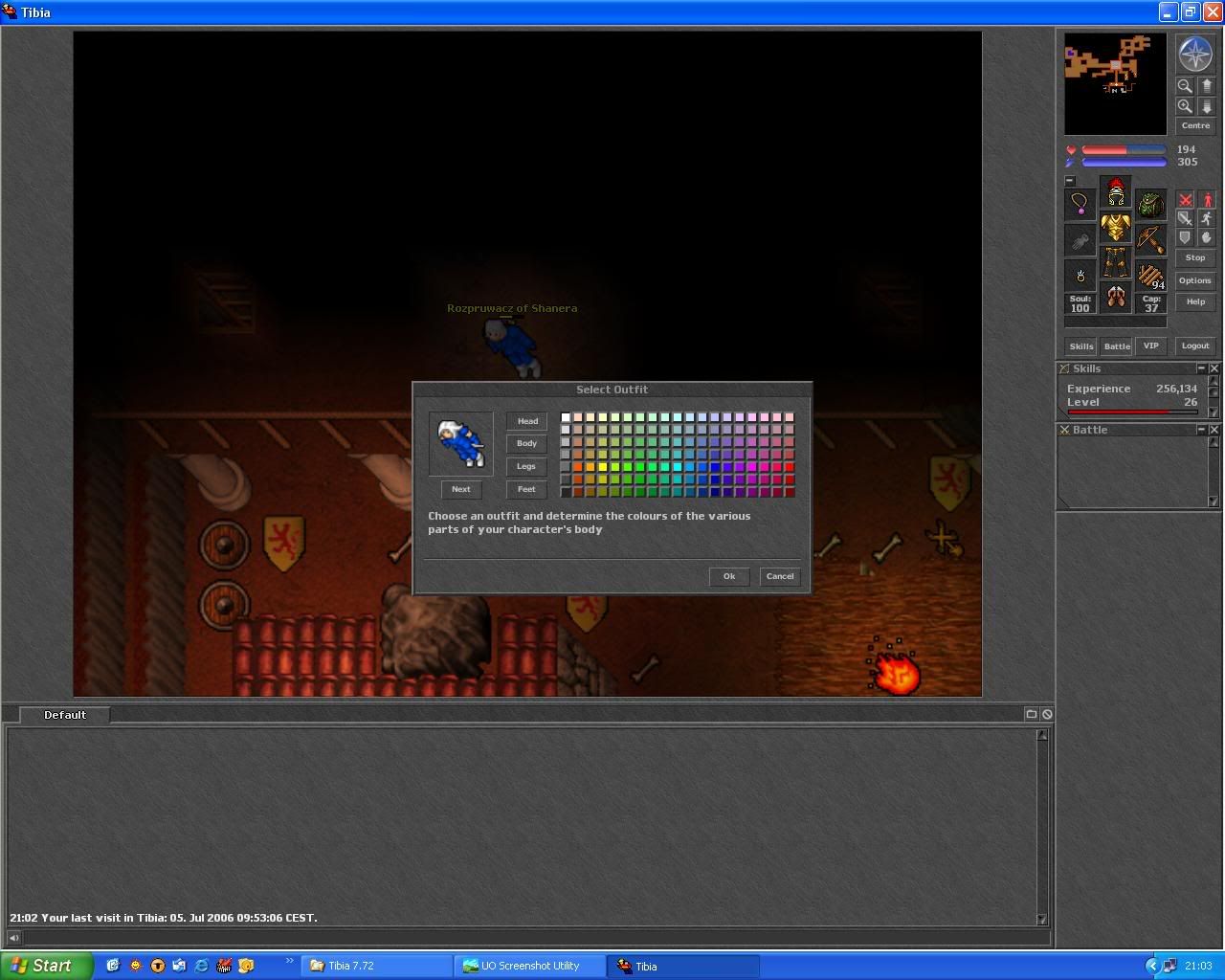The height and width of the screenshot is (980, 1225).
Task: Click the ignore icon at the chat bar's right end
Action: click(1047, 714)
